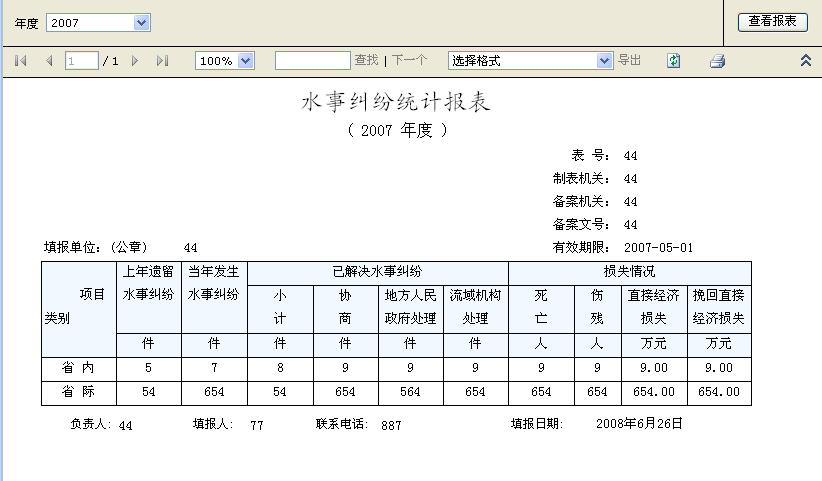Click the 流域机构处理 header cell
The width and height of the screenshot is (822, 481).
(x=475, y=307)
